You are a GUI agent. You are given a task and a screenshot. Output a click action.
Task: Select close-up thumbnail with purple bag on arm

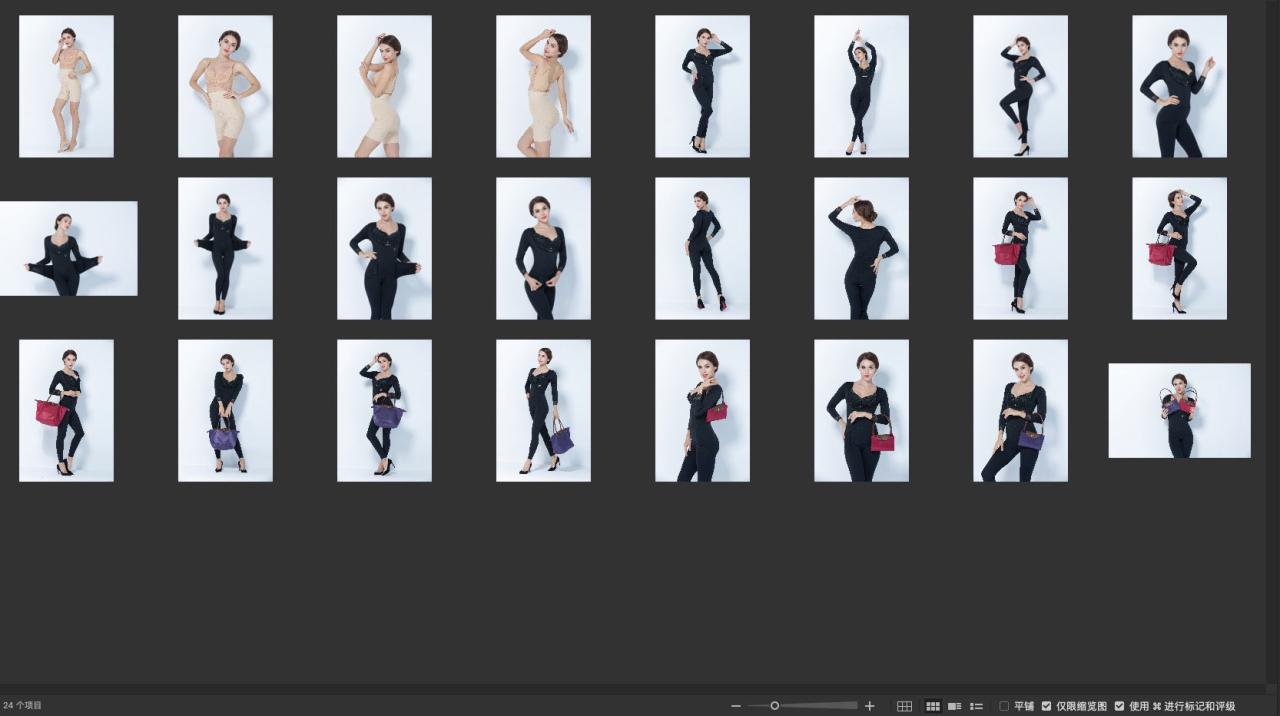click(1020, 411)
